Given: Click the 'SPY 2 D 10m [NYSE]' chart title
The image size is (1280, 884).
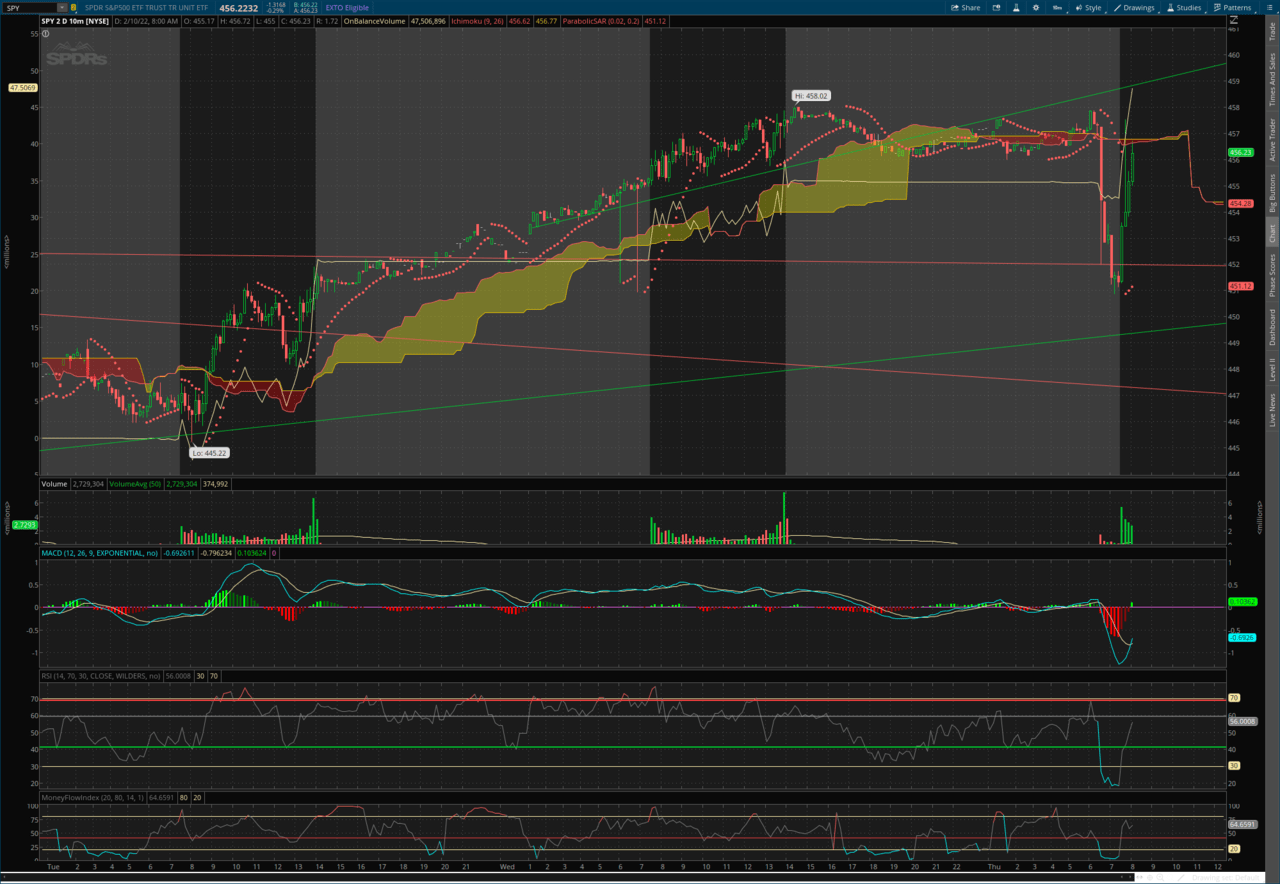Looking at the screenshot, I should pyautogui.click(x=76, y=21).
